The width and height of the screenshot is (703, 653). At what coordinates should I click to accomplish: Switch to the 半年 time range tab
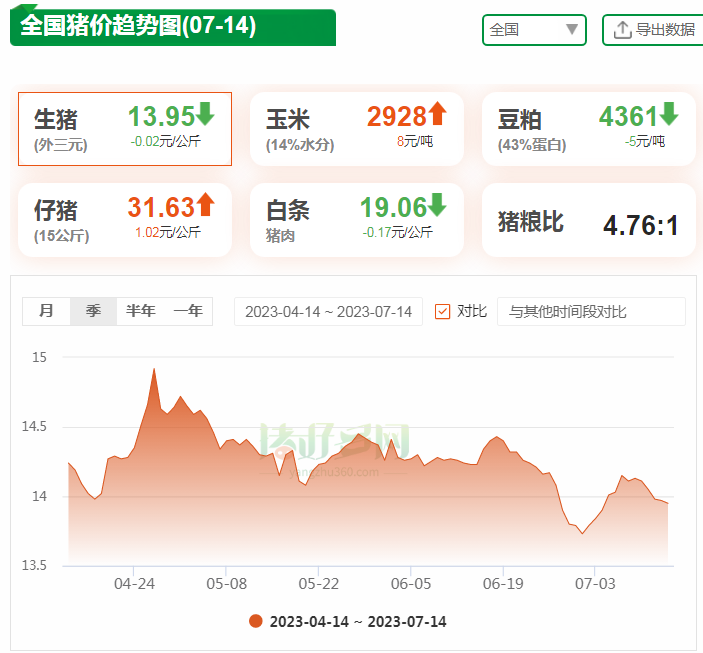(x=140, y=311)
